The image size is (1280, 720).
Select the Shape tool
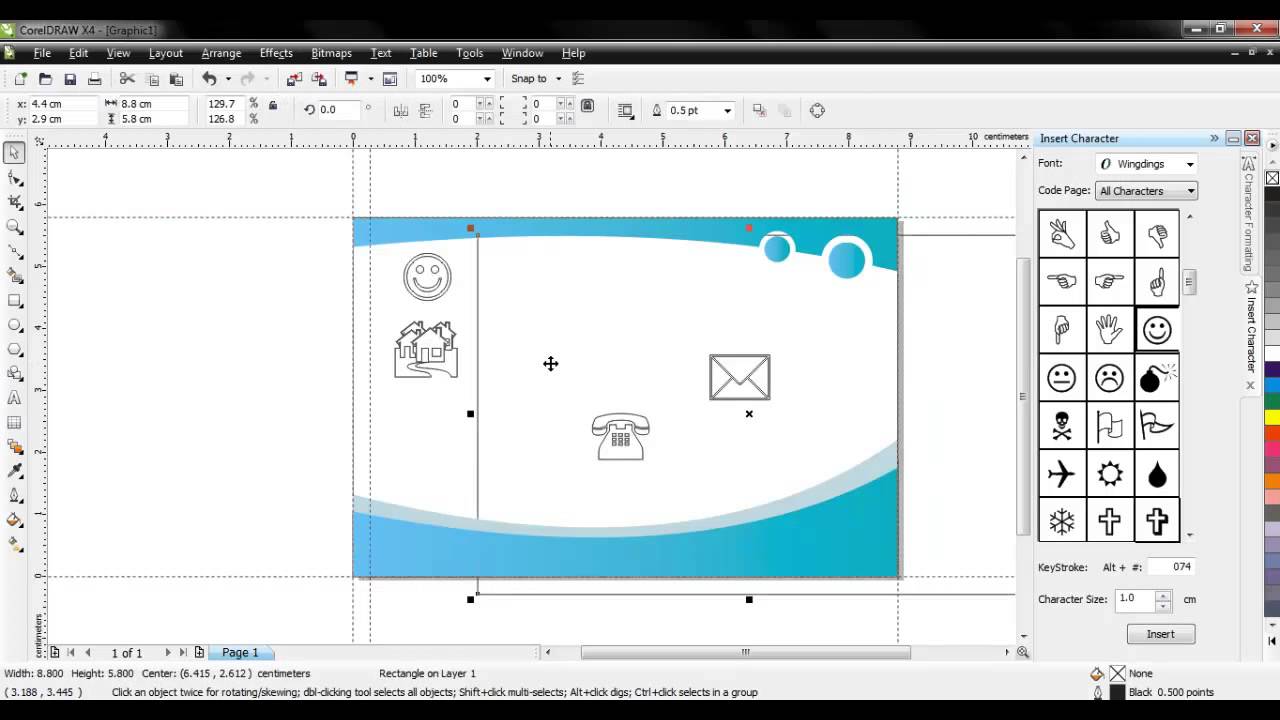(x=14, y=178)
